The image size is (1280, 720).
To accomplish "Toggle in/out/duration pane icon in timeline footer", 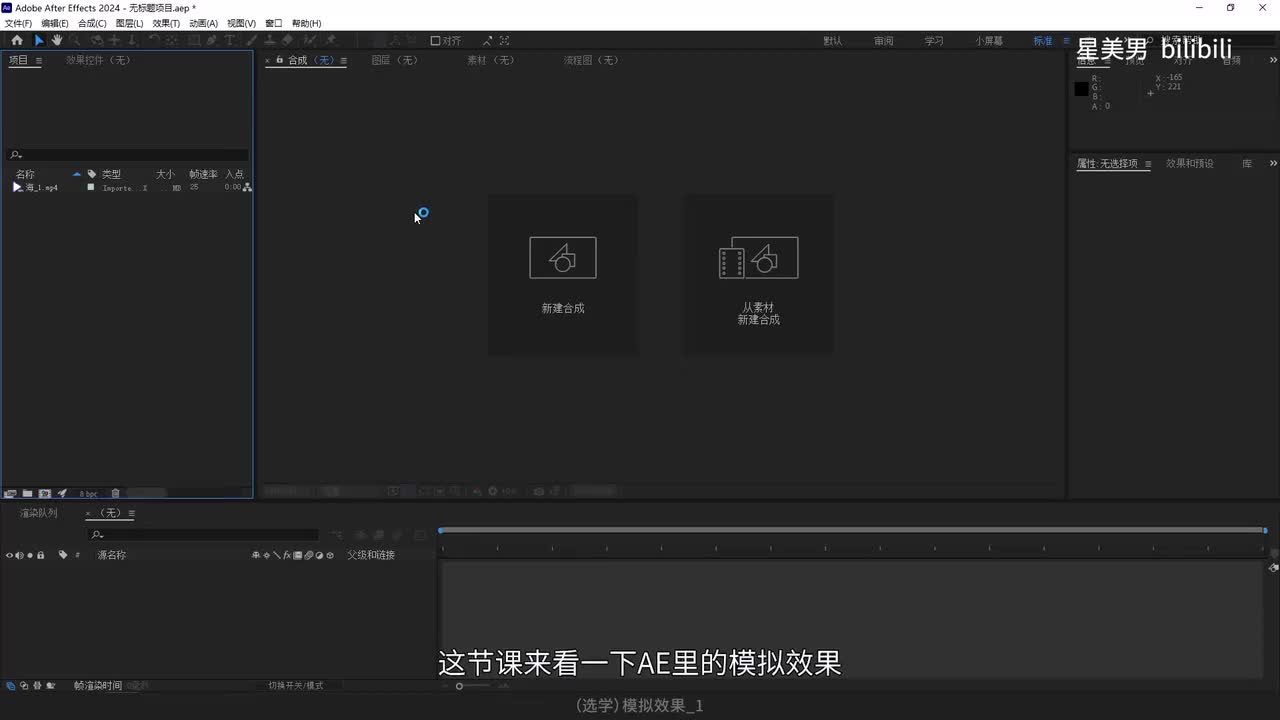I will click(x=37, y=685).
